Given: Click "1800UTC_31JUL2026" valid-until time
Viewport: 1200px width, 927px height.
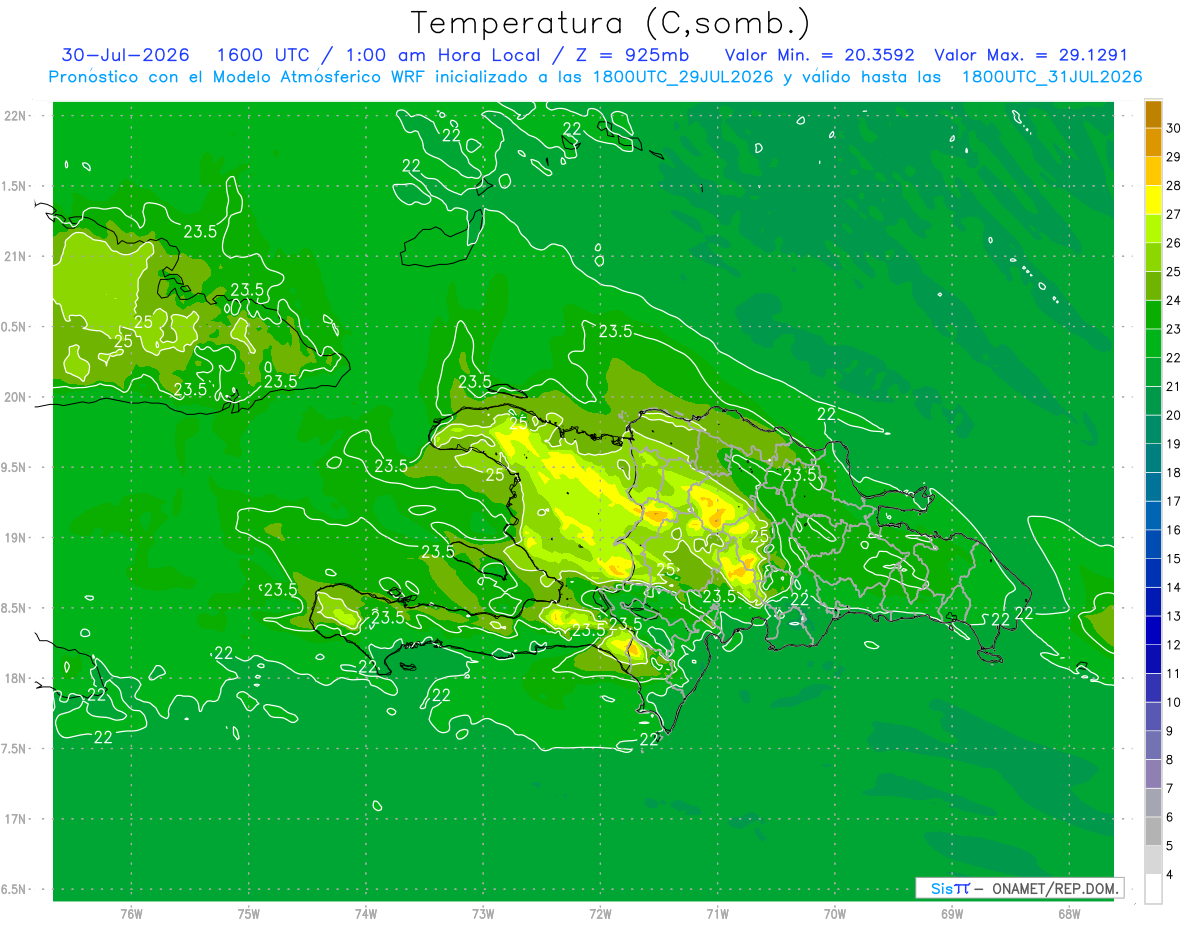Looking at the screenshot, I should coord(1052,76).
